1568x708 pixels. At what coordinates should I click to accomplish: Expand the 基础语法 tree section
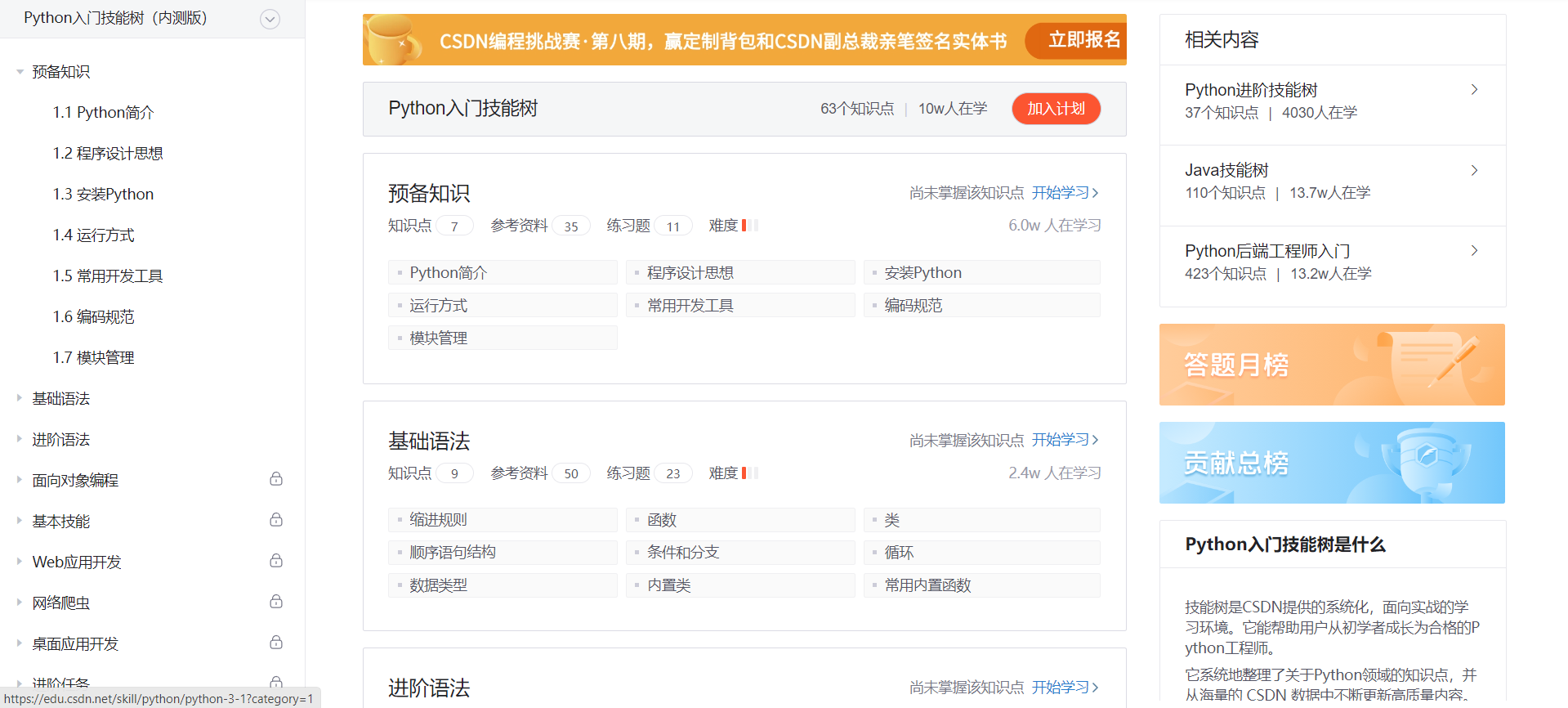20,398
